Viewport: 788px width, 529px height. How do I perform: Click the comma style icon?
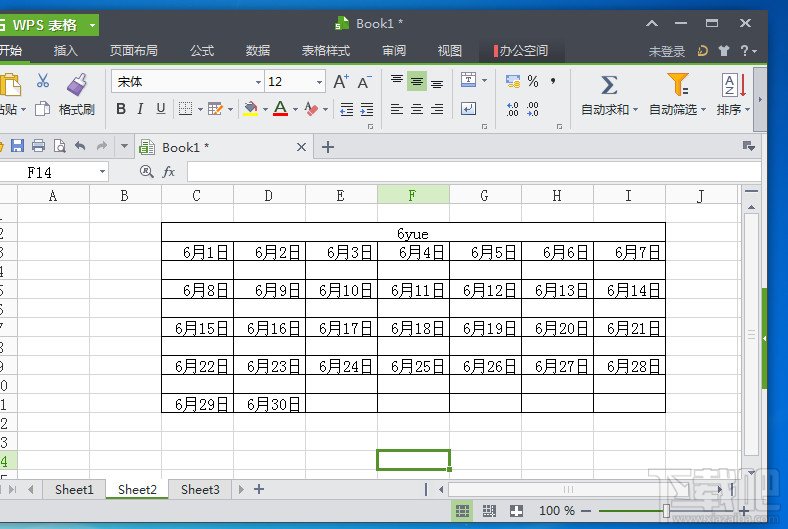pos(553,81)
